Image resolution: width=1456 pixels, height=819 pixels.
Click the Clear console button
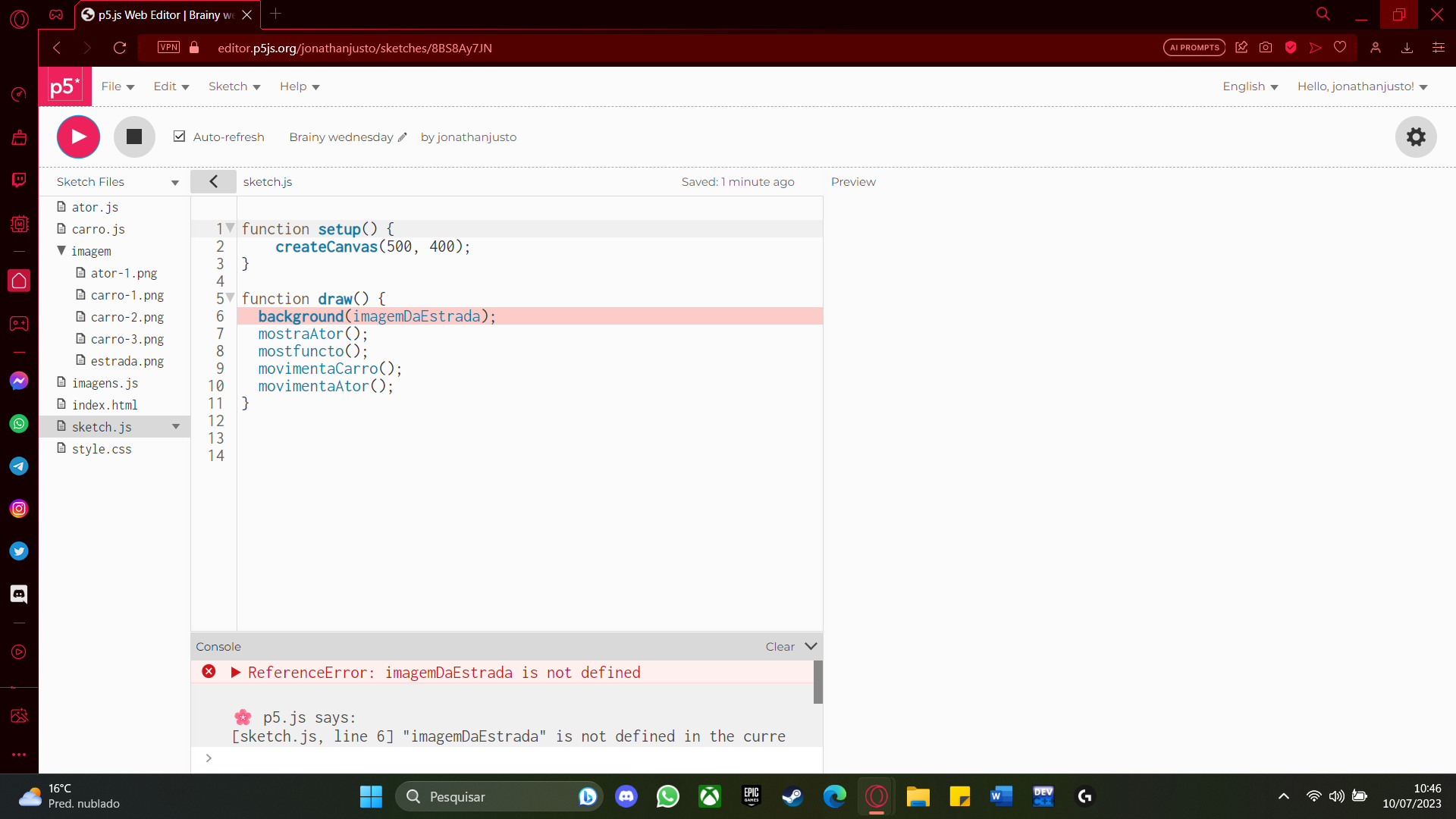point(779,645)
